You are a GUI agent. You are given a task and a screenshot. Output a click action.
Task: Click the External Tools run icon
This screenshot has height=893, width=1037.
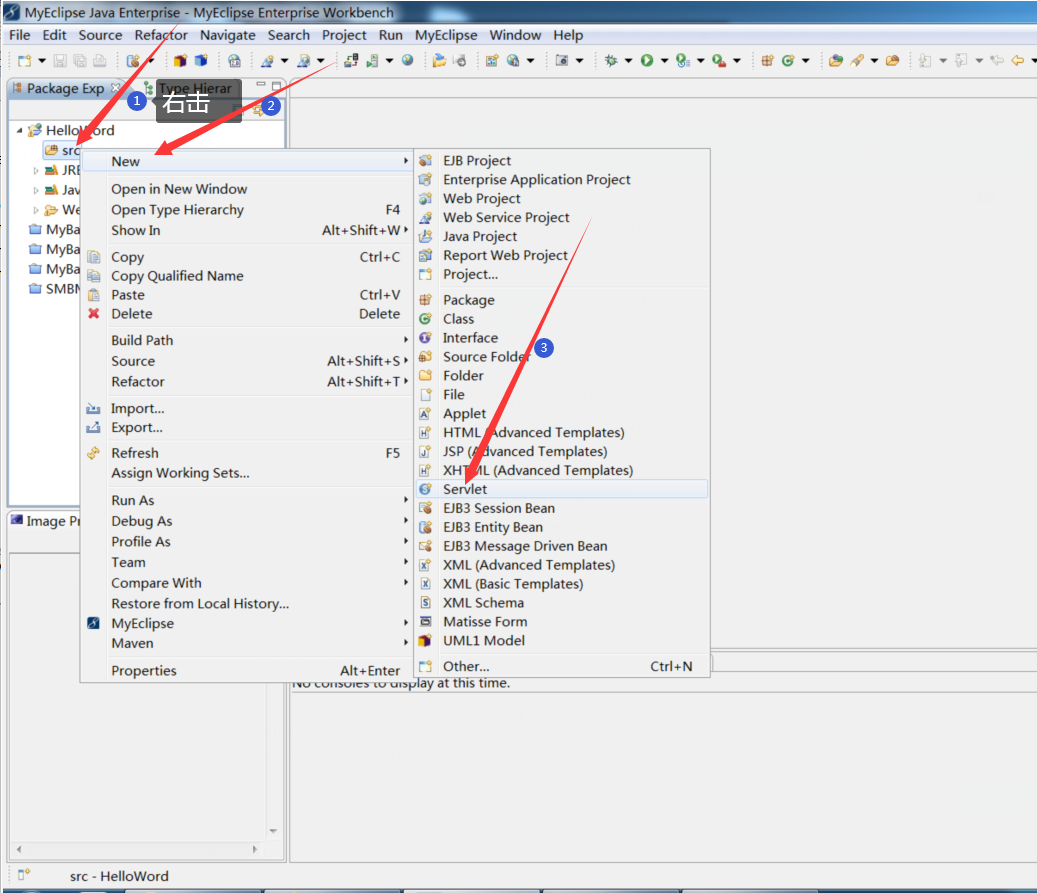719,61
